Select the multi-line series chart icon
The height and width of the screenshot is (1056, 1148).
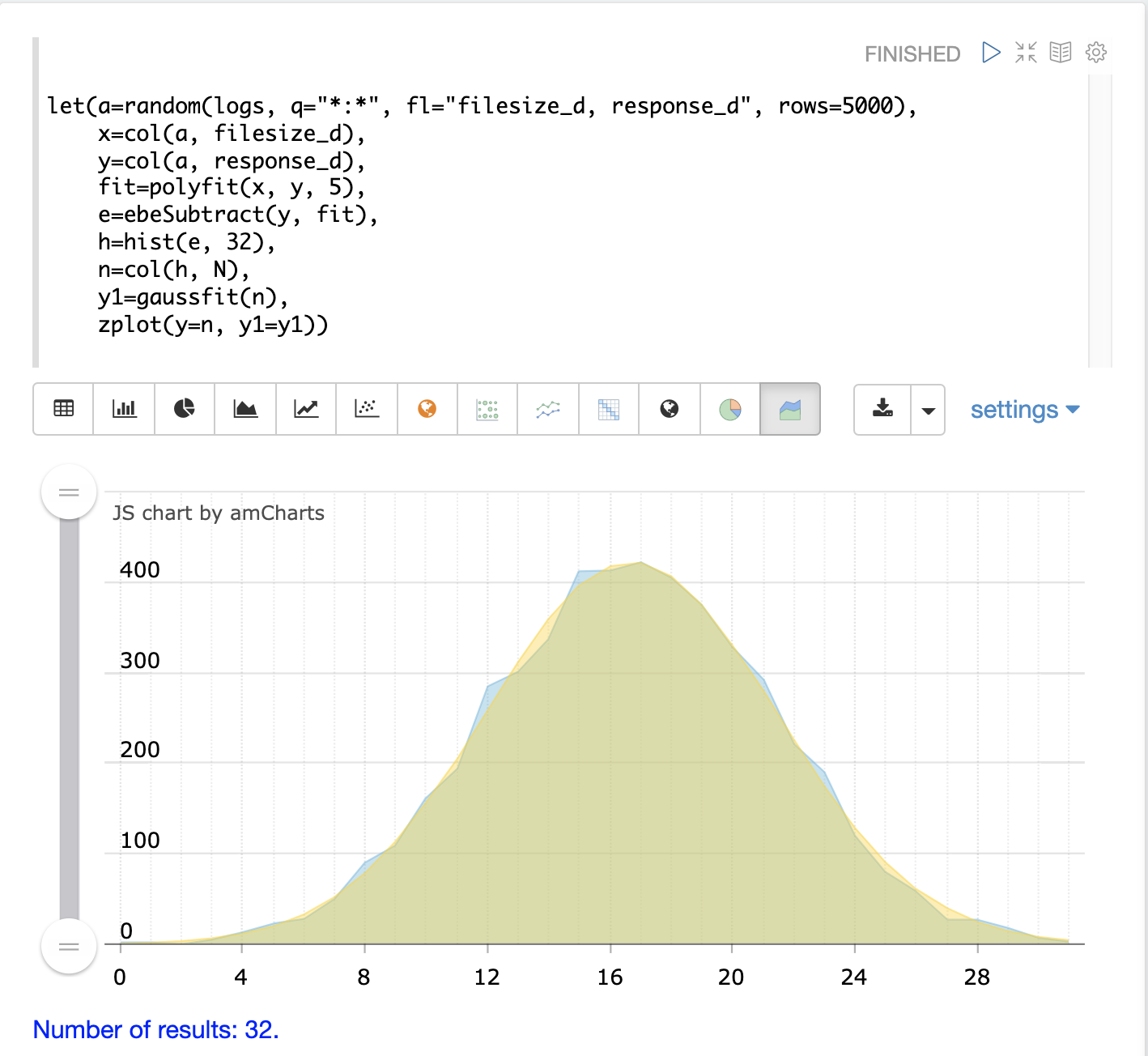(x=548, y=409)
